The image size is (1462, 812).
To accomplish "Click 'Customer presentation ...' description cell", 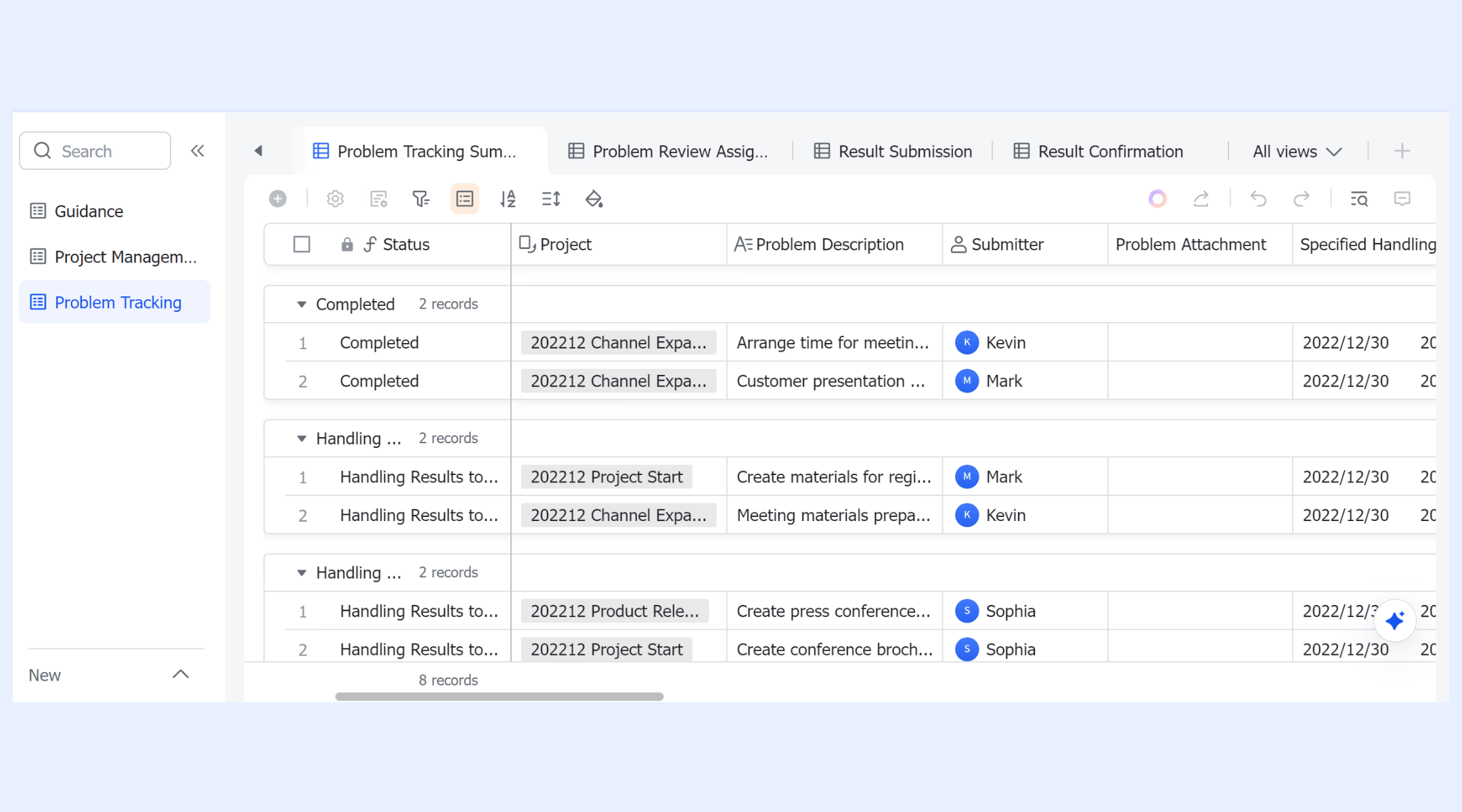I will tap(835, 381).
